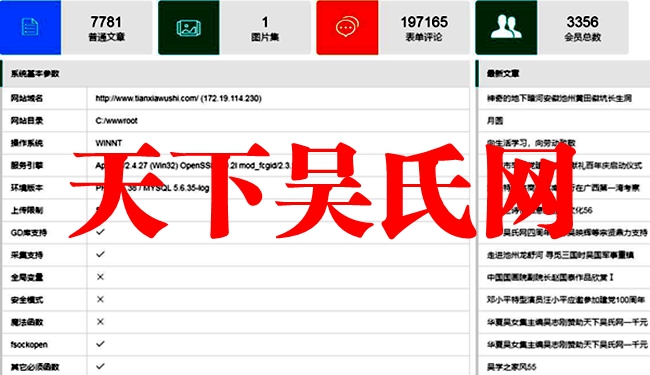650x375 pixels.
Task: Click the 其它必须函数 checkmark
Action: coord(100,366)
